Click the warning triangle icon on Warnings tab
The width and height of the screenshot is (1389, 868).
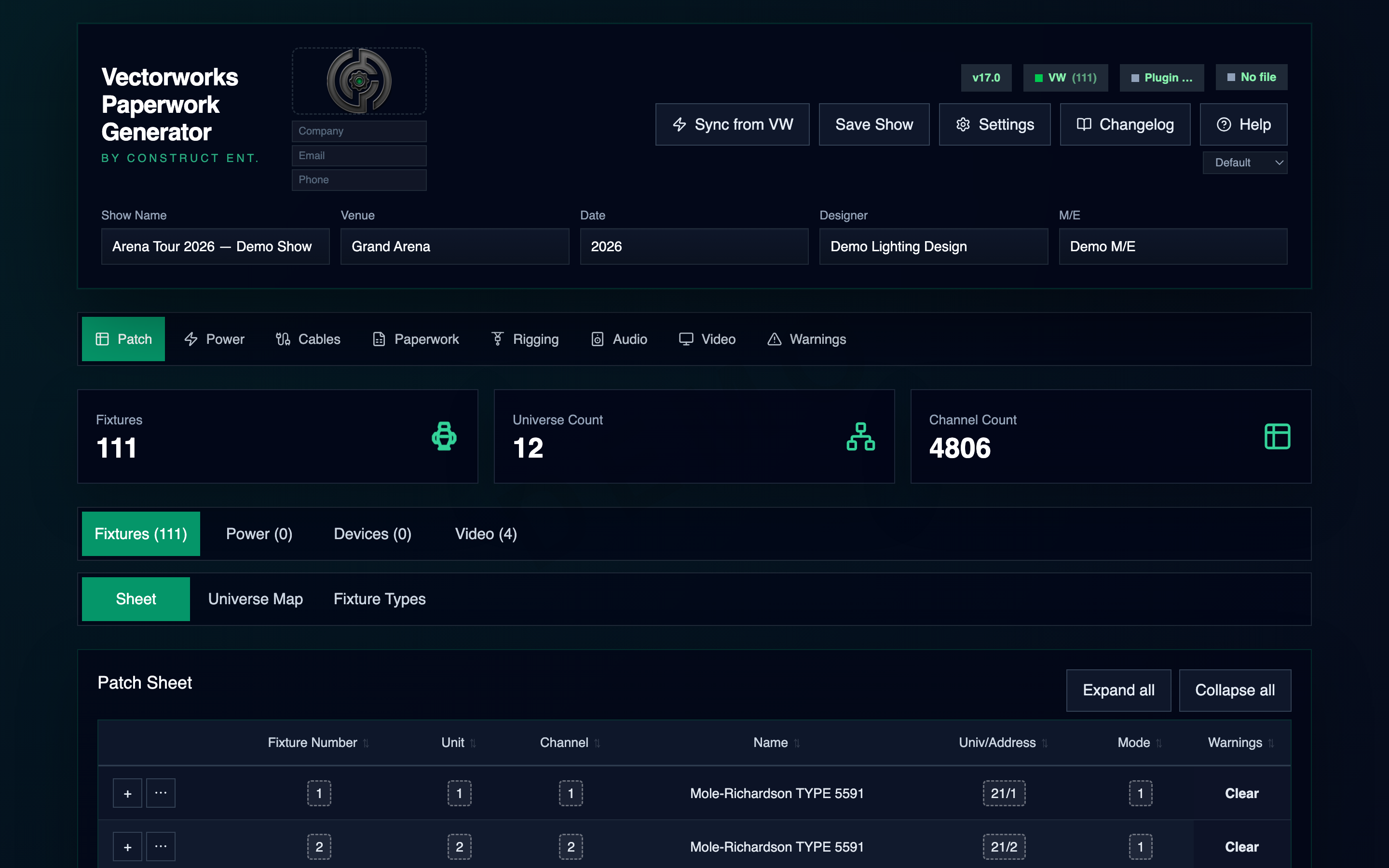tap(774, 339)
